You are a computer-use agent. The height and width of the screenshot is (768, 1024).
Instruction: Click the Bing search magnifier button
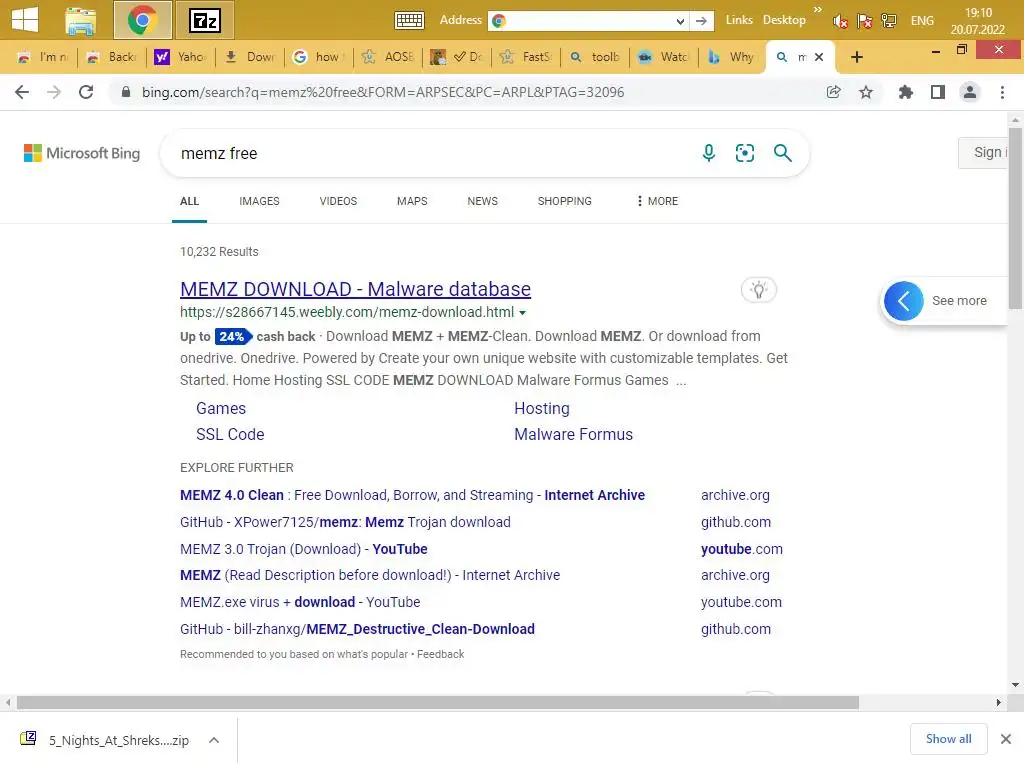point(782,153)
